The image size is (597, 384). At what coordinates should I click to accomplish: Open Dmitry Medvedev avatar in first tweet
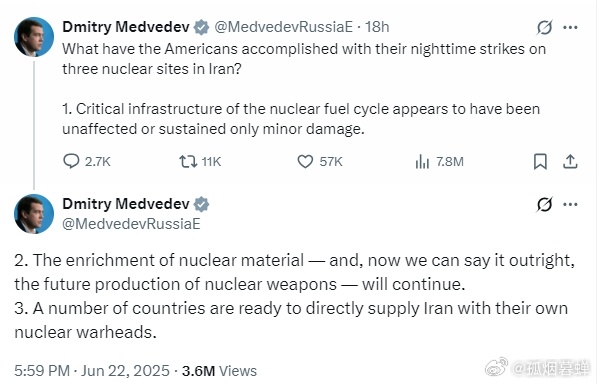[x=34, y=37]
